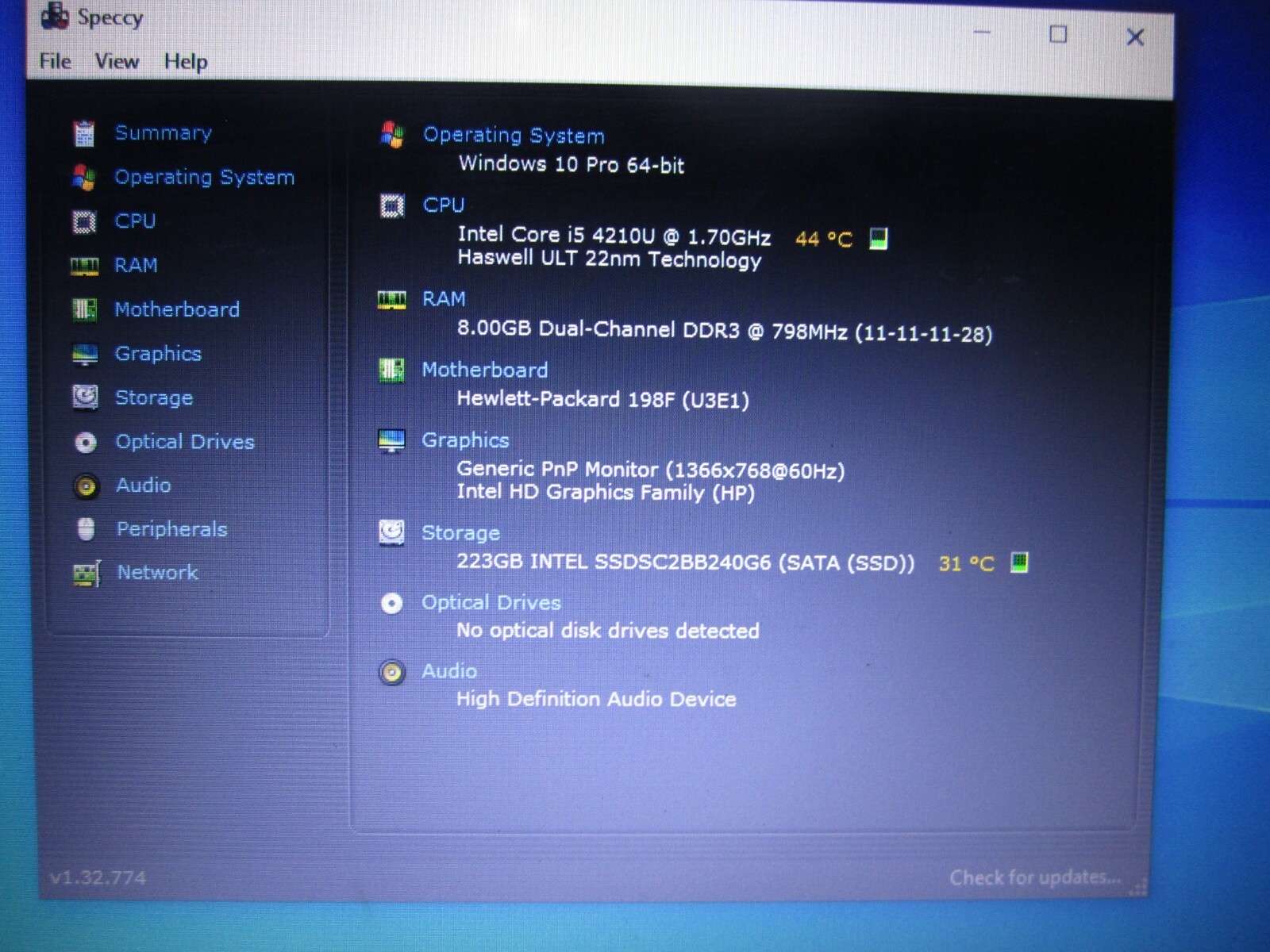
Task: Click High Definition Audio Device text
Action: pos(596,699)
